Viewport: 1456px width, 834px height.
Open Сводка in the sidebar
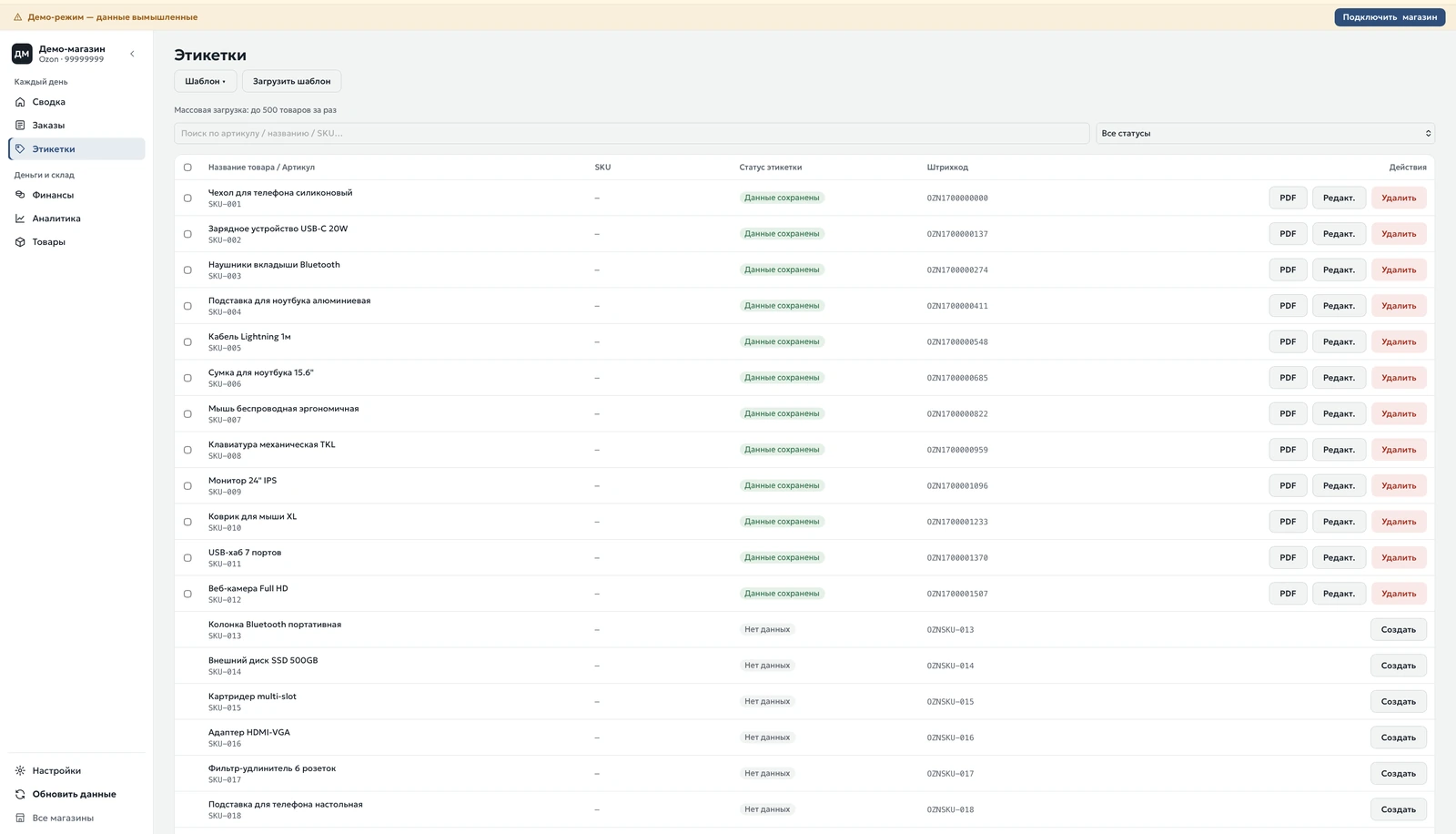[76, 102]
